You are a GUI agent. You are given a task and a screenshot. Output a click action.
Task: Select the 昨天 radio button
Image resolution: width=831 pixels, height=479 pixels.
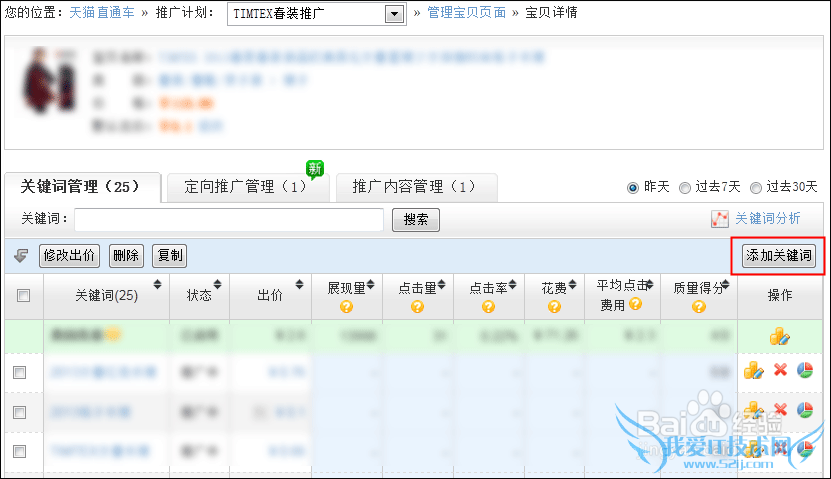tap(633, 188)
